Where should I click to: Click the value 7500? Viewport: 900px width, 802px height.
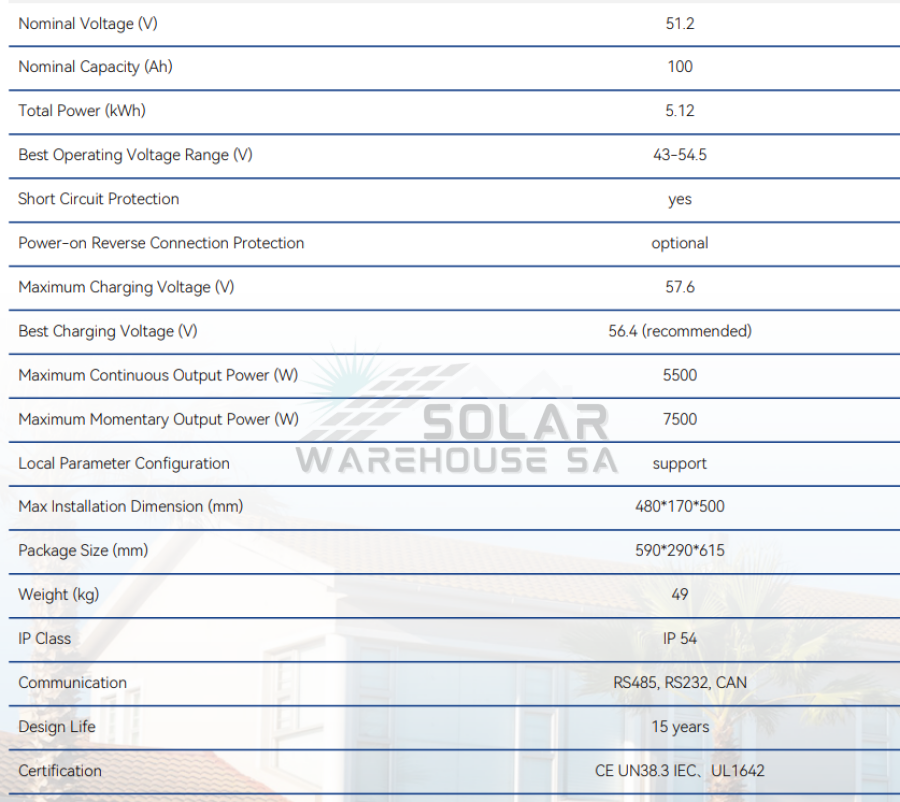tap(680, 419)
